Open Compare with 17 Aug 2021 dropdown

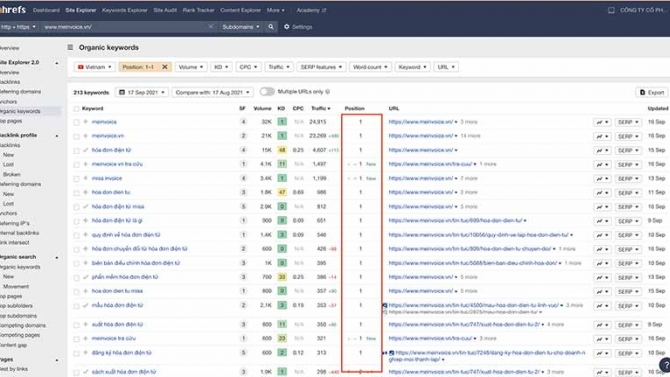212,92
